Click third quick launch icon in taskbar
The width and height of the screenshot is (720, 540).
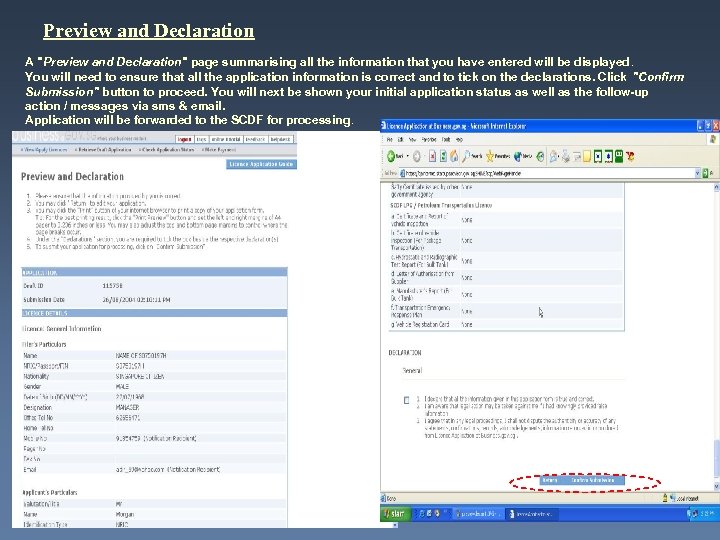pos(438,513)
